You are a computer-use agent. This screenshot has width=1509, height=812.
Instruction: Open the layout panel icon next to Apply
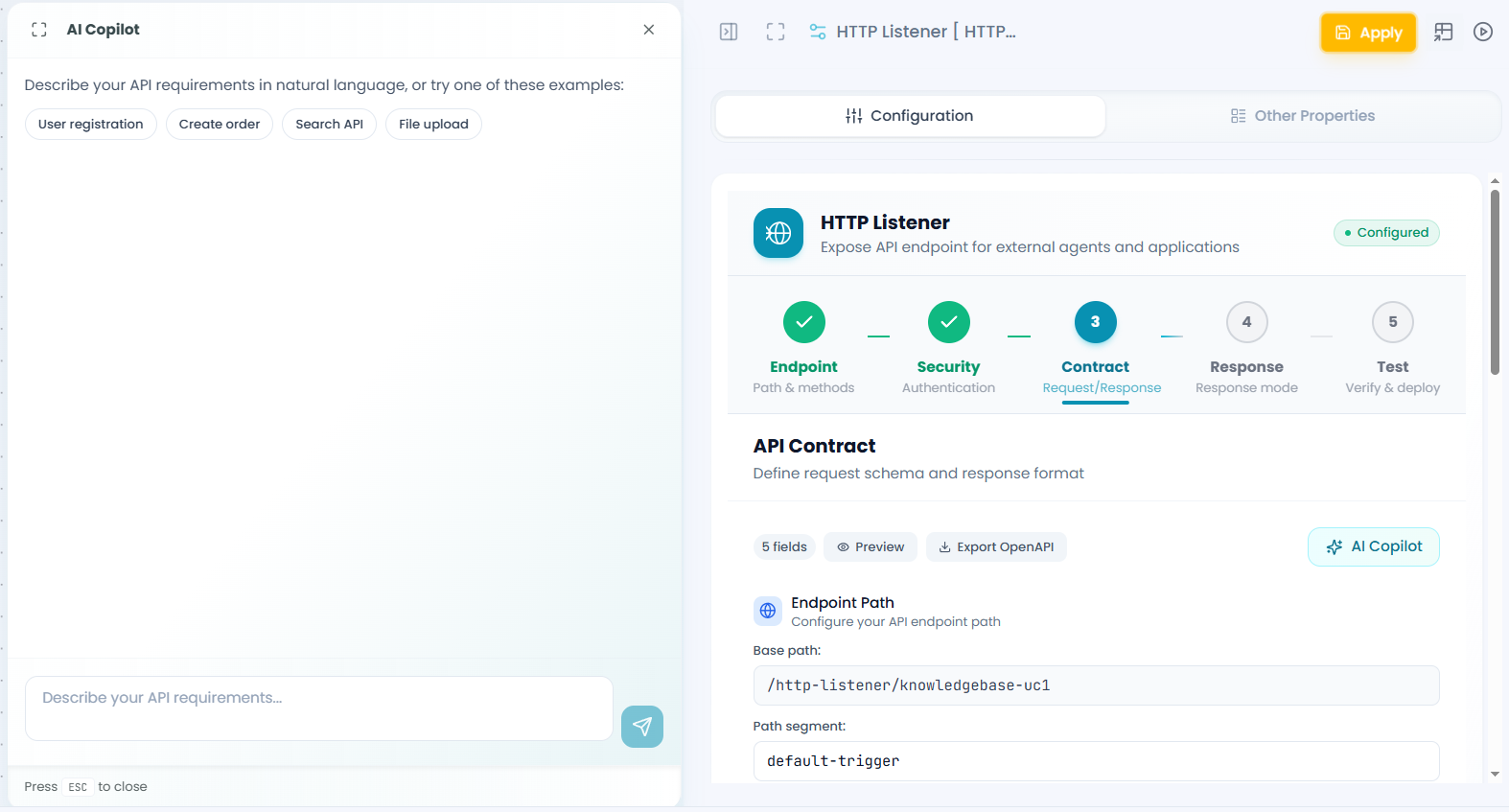tap(1443, 32)
